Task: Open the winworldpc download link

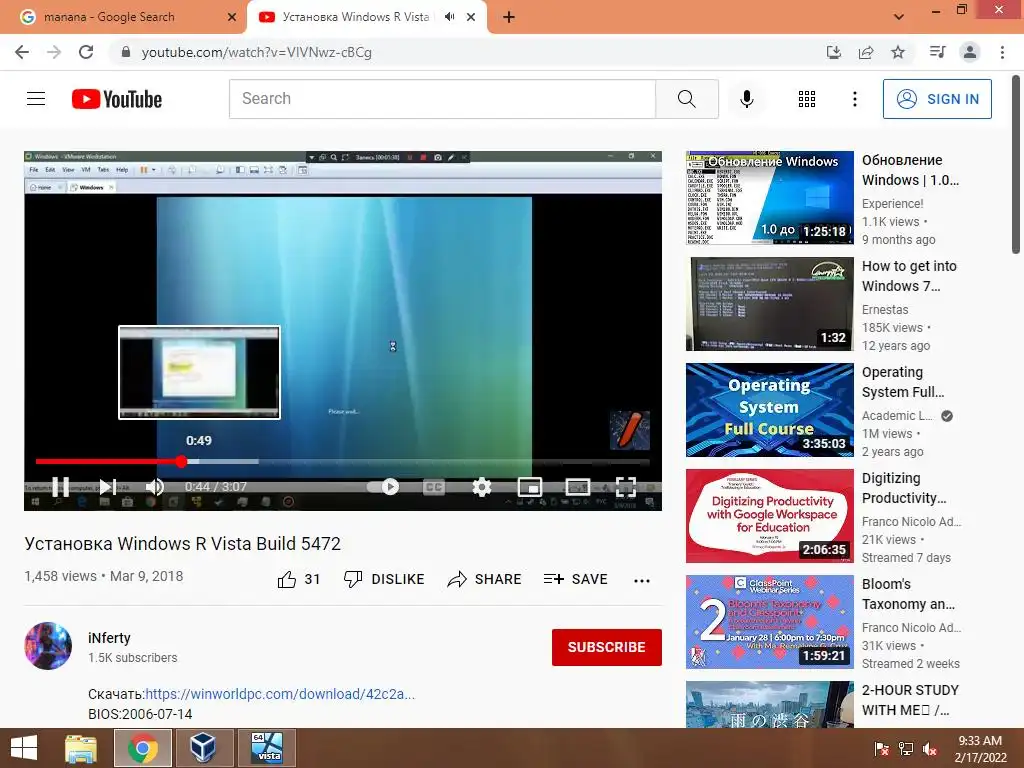Action: pyautogui.click(x=280, y=694)
